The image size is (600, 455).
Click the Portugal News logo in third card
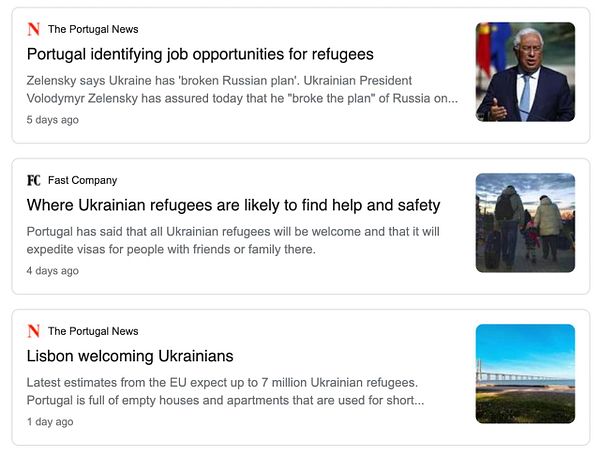click(34, 331)
